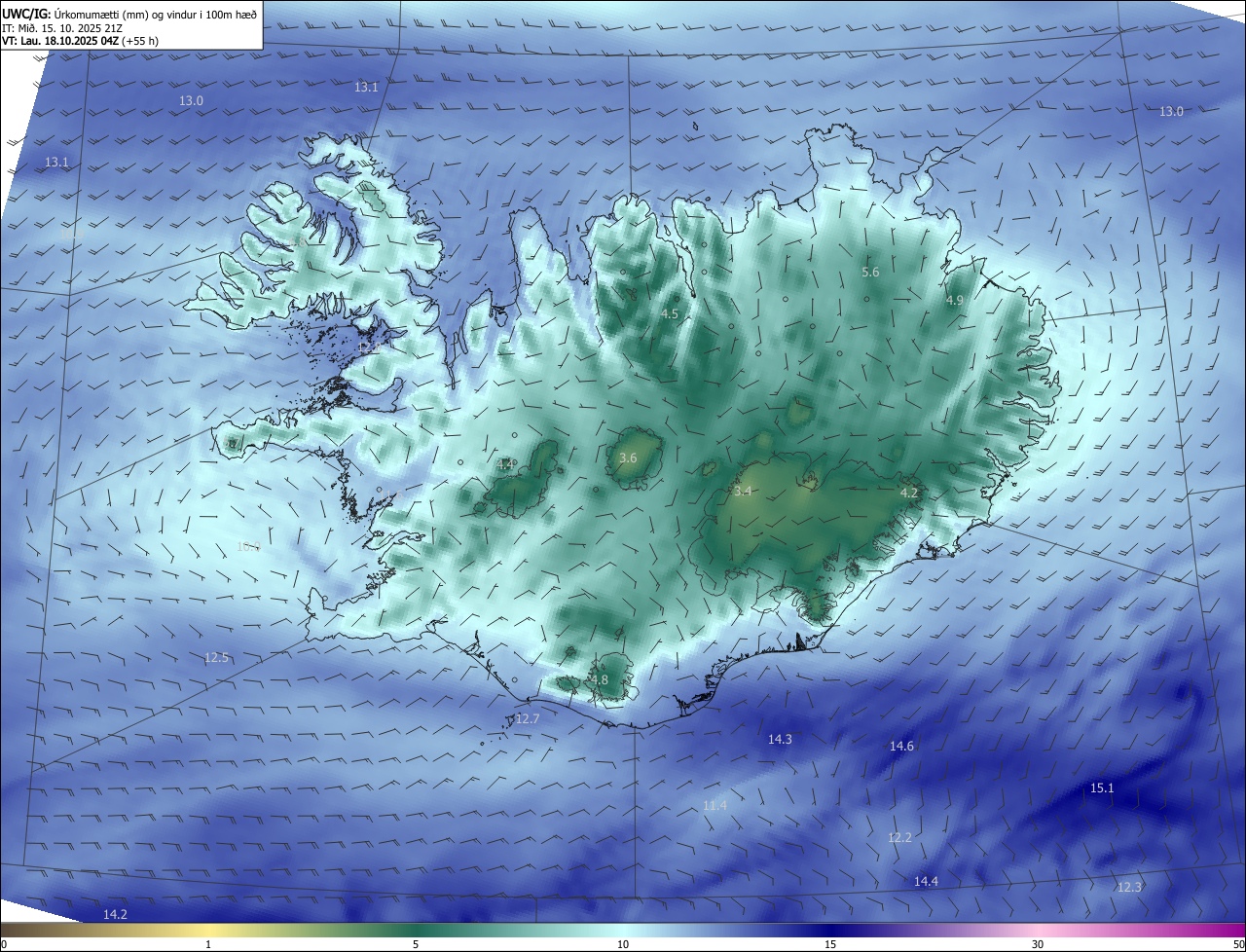
Task: Select the 'IT: Mið. 15. 10. 2025 21Z' line
Action: point(62,27)
